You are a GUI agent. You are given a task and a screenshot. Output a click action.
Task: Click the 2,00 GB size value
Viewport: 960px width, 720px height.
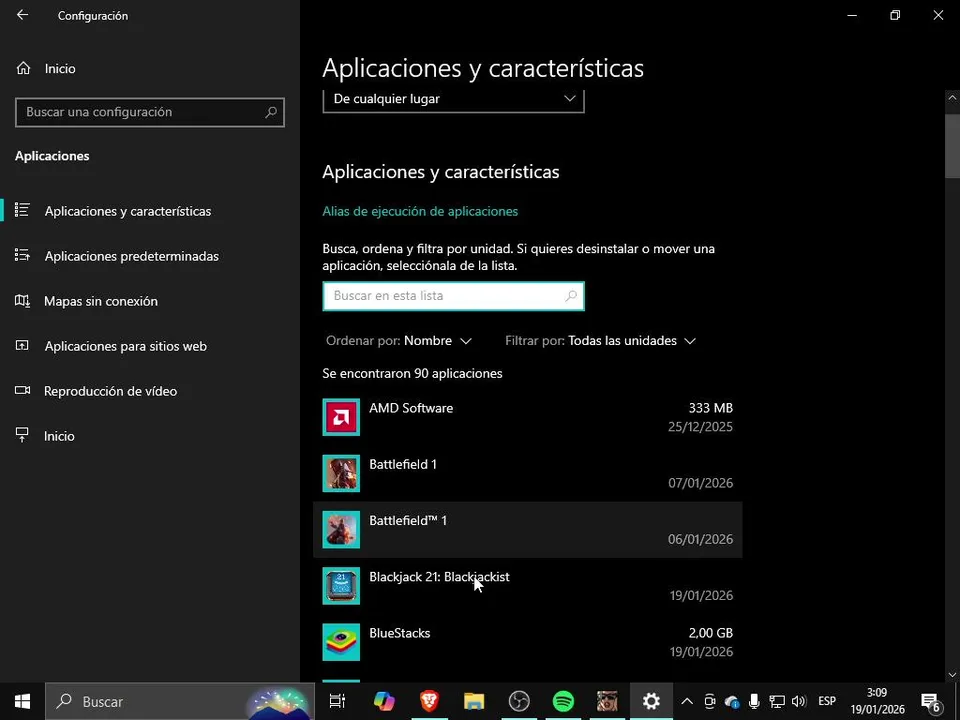coord(710,633)
